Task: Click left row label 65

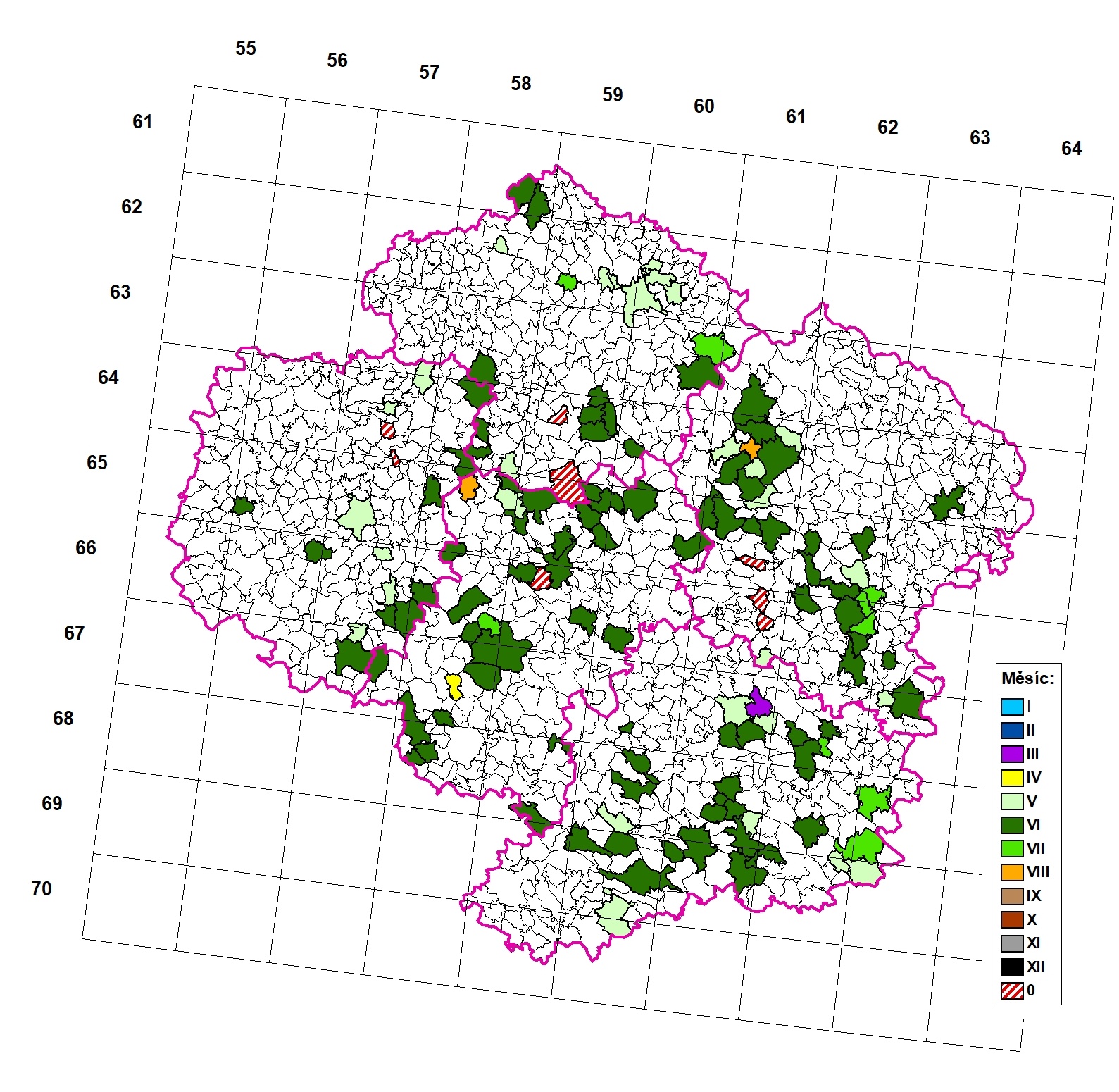Action: click(x=97, y=463)
